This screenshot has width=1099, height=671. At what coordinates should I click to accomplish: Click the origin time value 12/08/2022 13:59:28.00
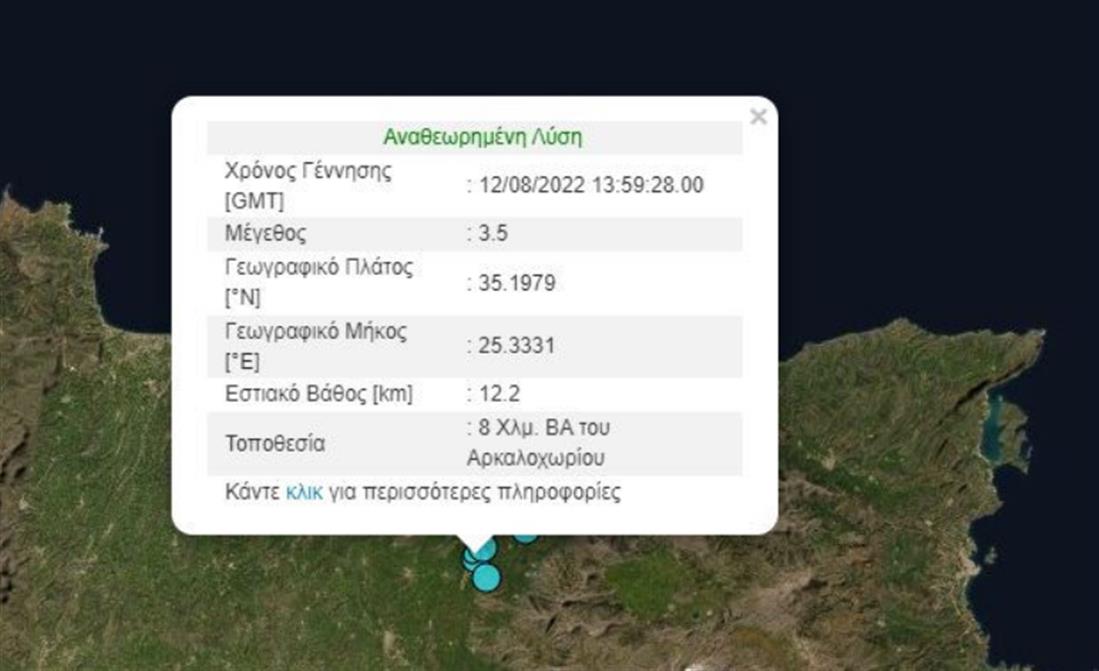coord(588,185)
